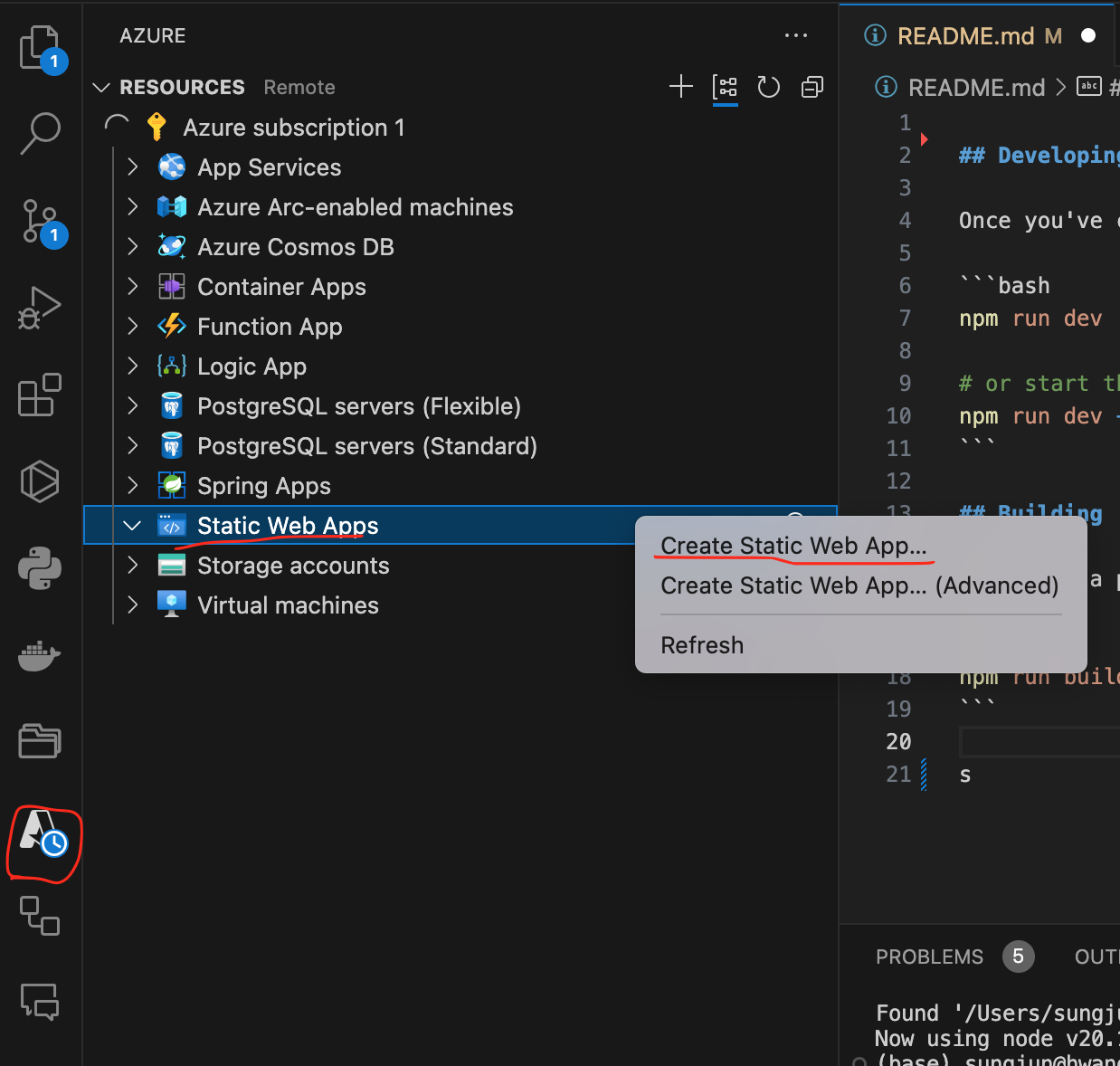Image resolution: width=1120 pixels, height=1066 pixels.
Task: Expand the Container Apps node
Action: coord(133,286)
